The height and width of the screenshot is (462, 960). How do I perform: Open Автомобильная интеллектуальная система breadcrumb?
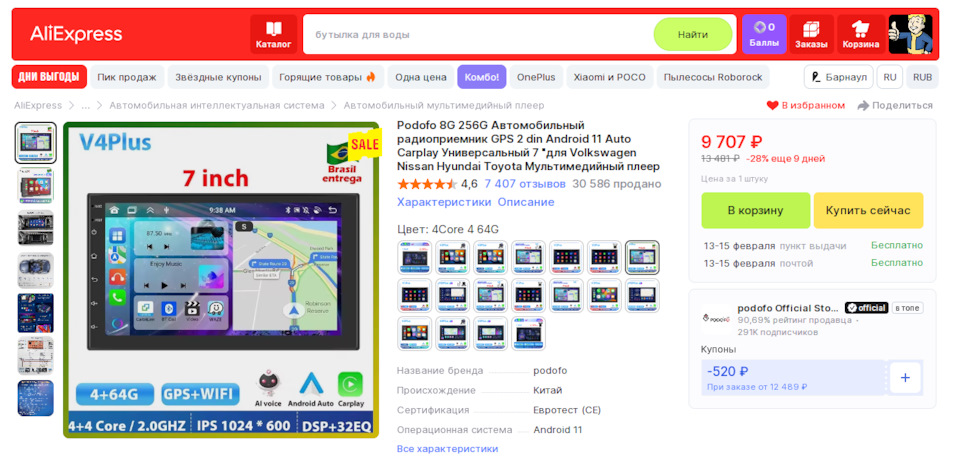[217, 105]
